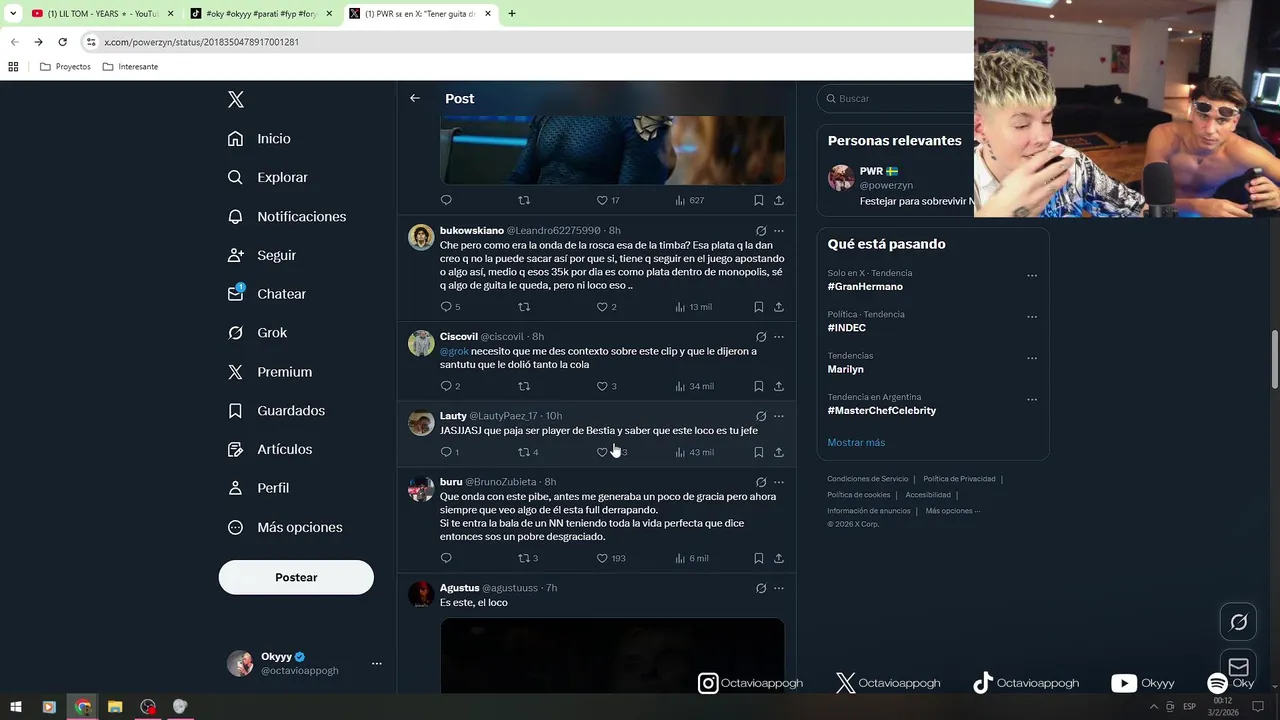Viewport: 1280px width, 720px height.
Task: Switch to the TikTok #oky tab
Action: tap(262, 14)
